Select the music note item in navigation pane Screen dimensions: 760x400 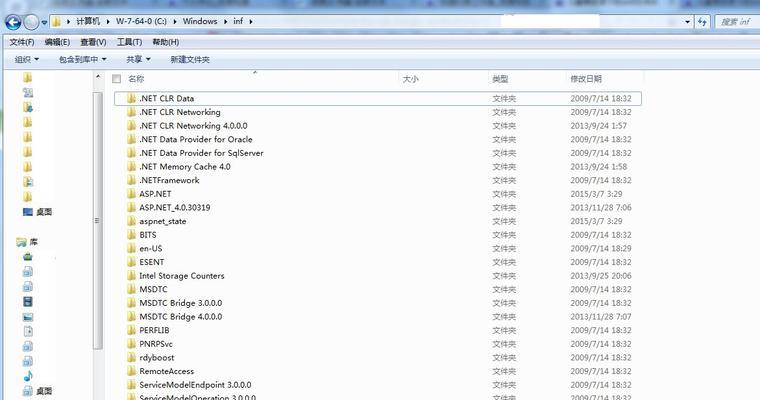click(28, 376)
